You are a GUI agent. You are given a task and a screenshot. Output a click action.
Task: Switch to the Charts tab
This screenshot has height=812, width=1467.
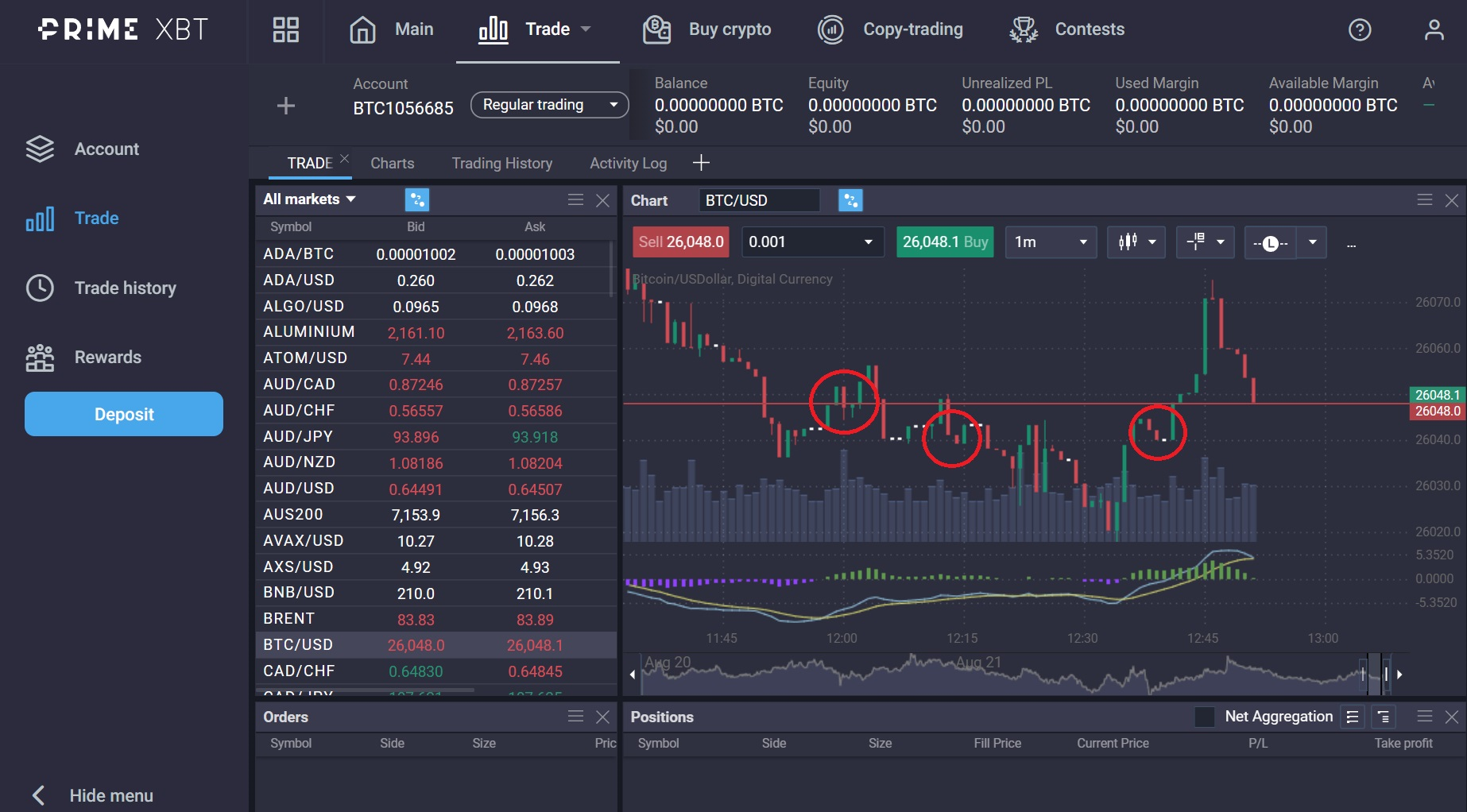[392, 163]
